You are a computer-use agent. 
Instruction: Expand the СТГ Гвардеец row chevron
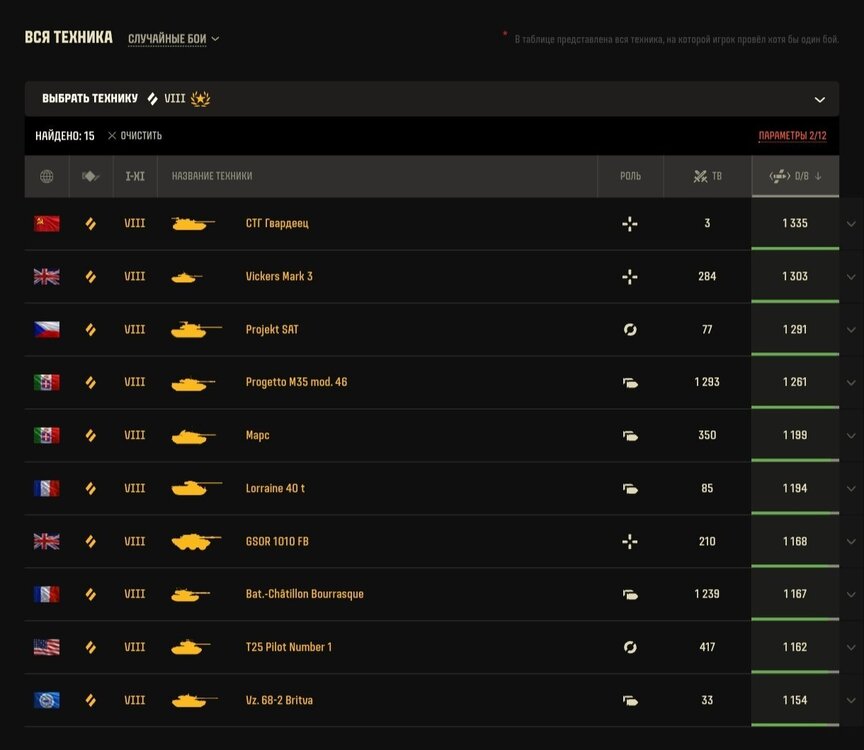coord(851,224)
